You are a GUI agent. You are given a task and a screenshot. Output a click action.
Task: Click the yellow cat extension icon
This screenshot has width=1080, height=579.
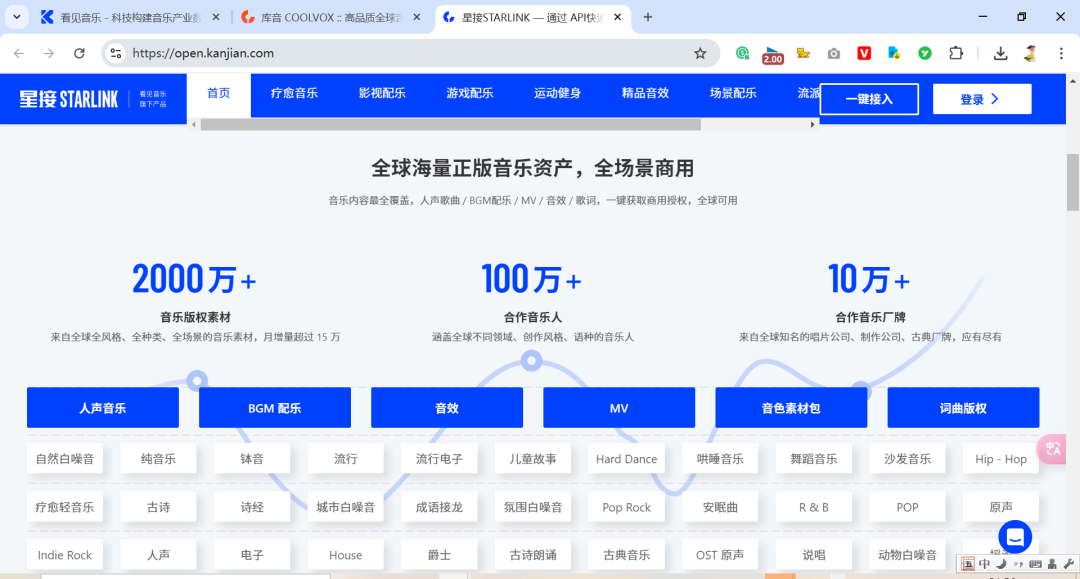[x=803, y=52]
